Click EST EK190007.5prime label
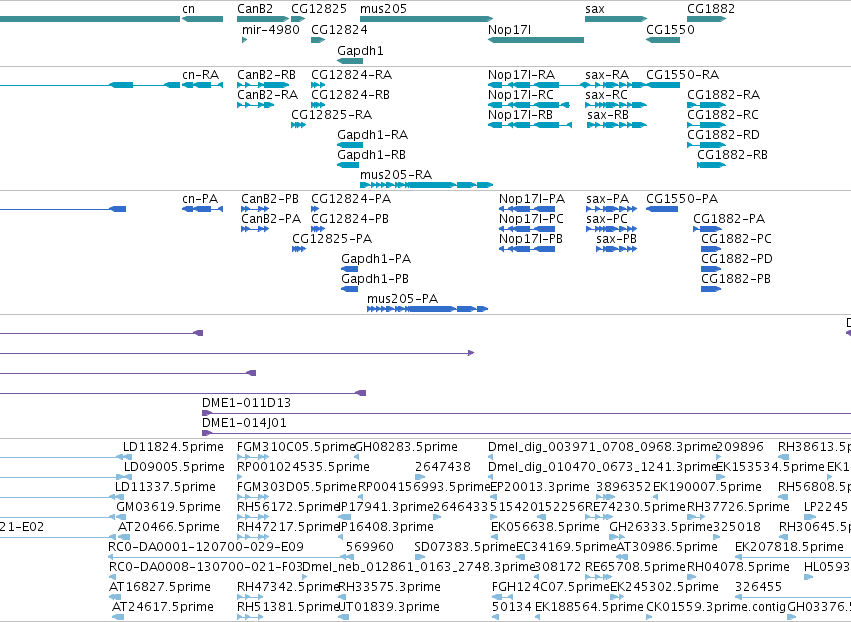851x622 pixels. click(x=707, y=487)
